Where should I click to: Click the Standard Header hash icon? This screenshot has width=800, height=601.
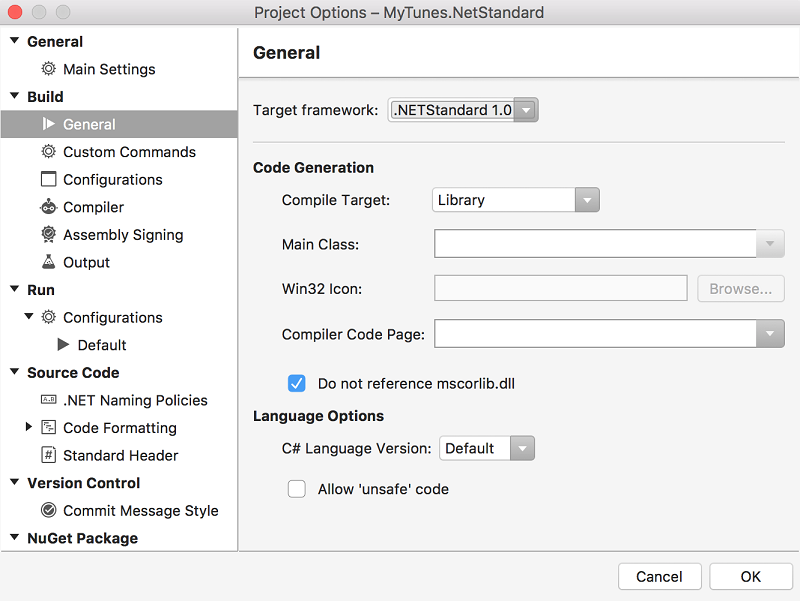point(48,455)
